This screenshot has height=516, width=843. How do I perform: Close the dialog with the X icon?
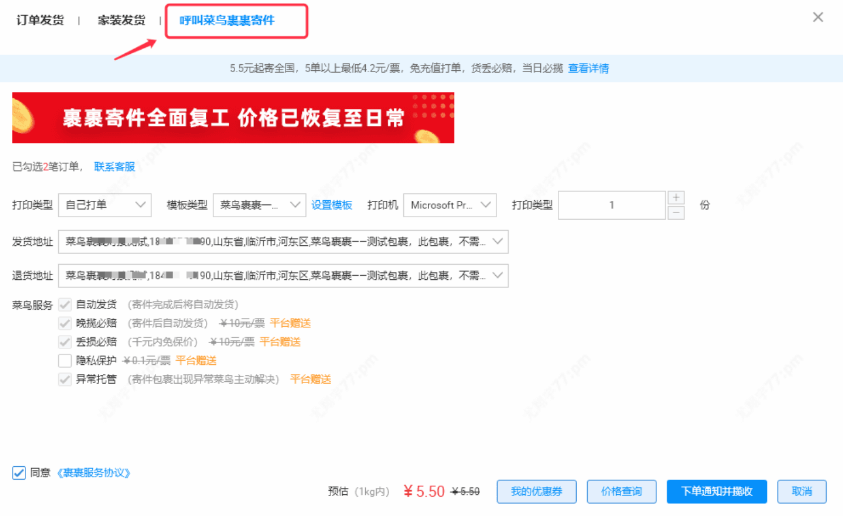tap(818, 17)
